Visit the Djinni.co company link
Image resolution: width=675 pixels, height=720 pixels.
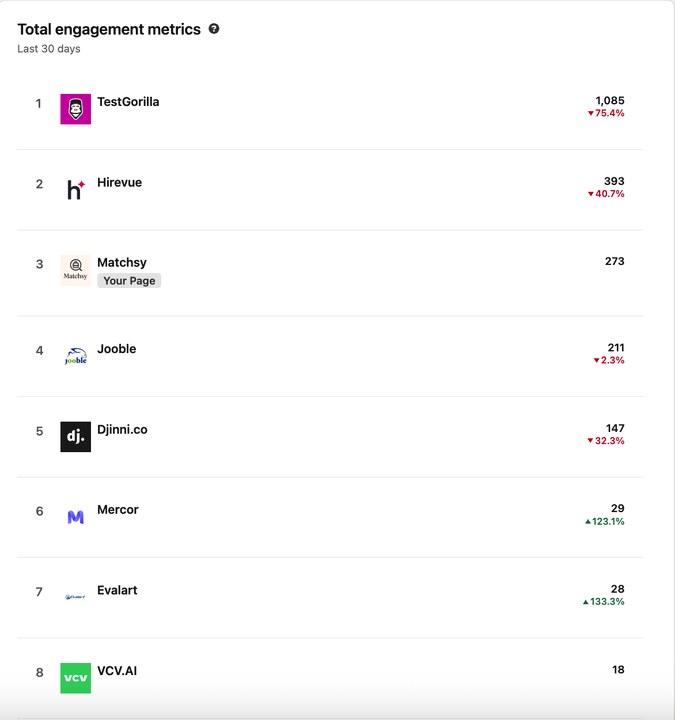point(122,429)
